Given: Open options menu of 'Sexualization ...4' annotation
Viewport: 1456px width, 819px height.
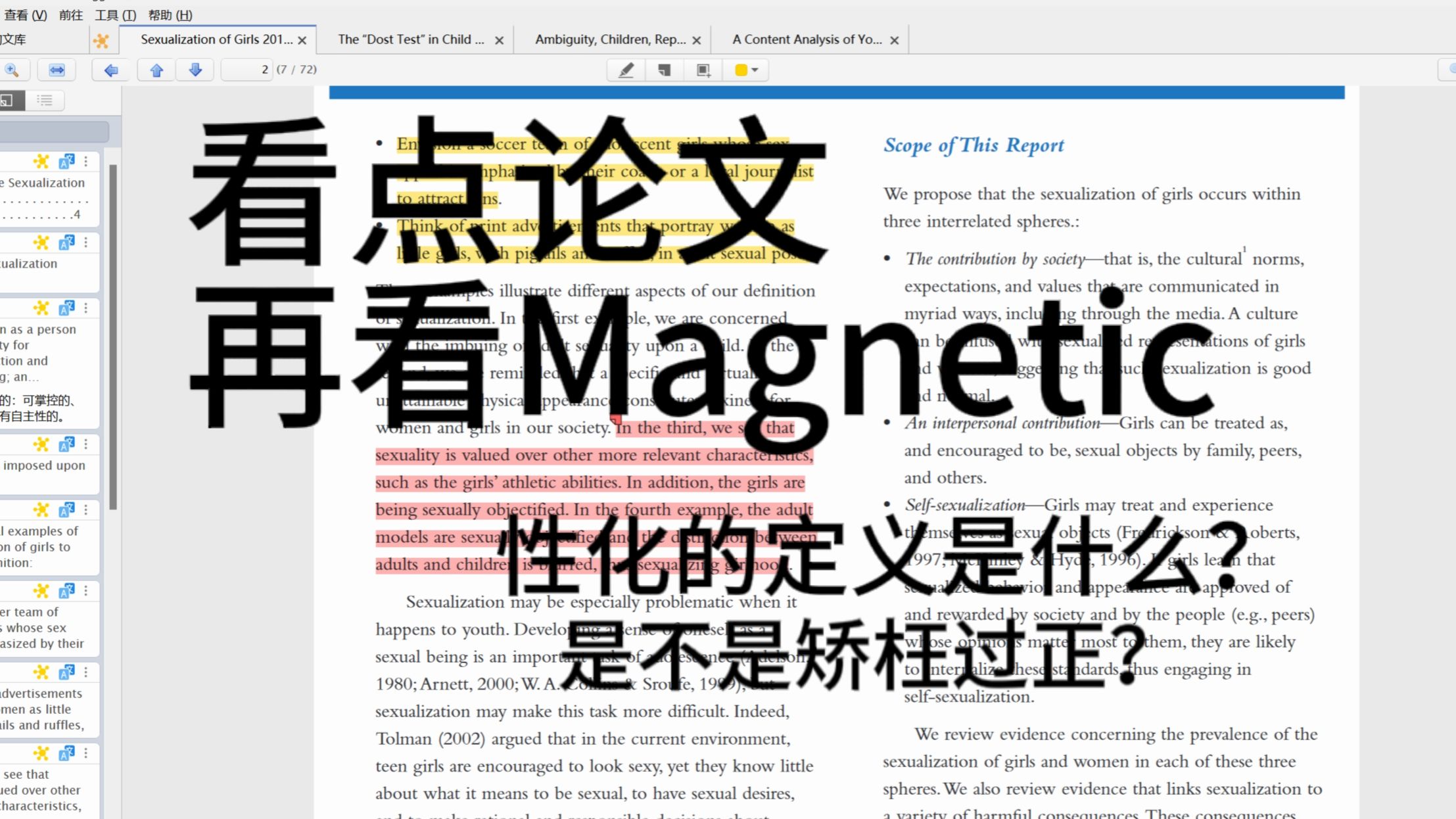Looking at the screenshot, I should coord(86,161).
